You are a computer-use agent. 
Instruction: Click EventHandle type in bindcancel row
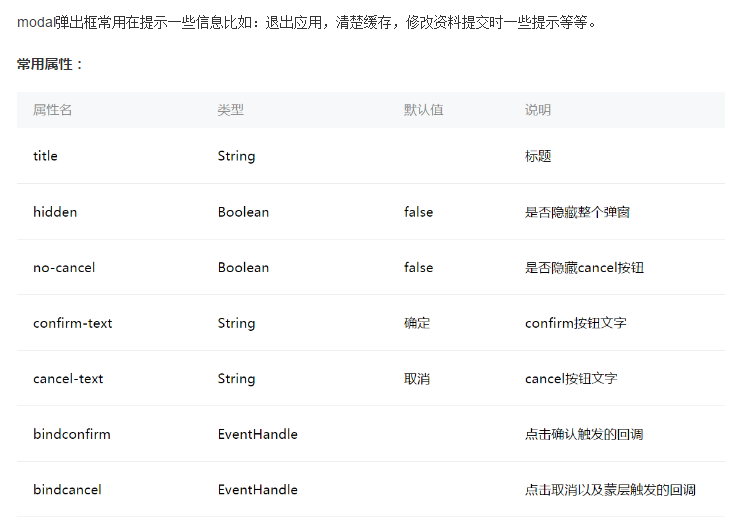(x=257, y=490)
